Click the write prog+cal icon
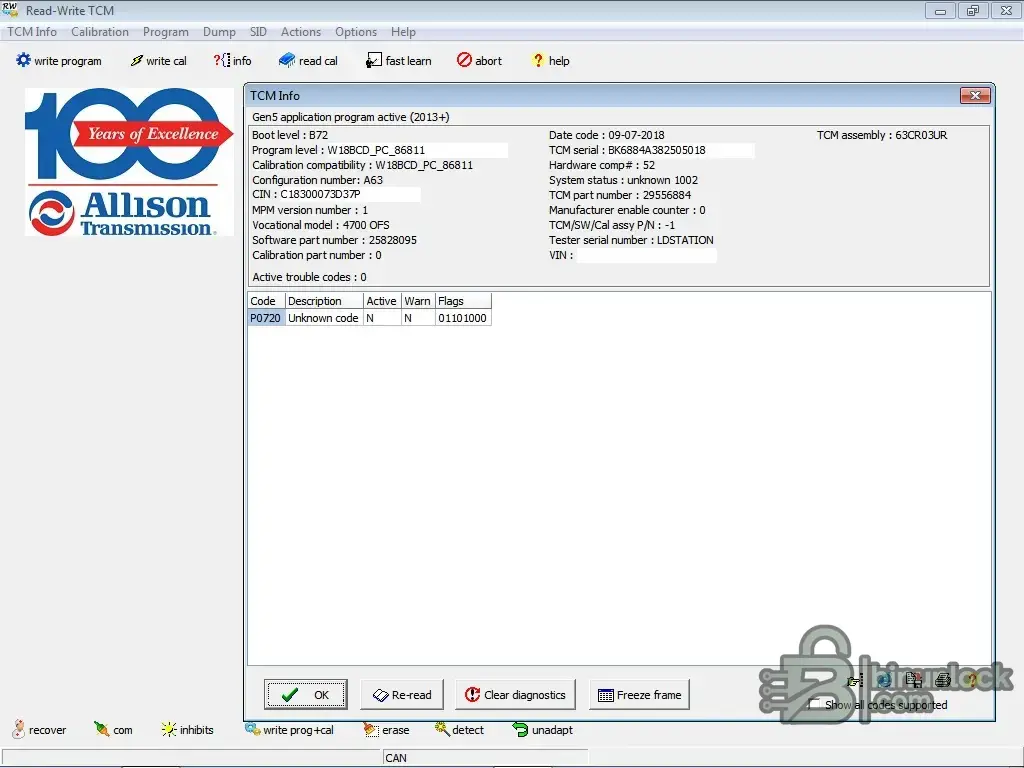The image size is (1024, 768). [252, 729]
